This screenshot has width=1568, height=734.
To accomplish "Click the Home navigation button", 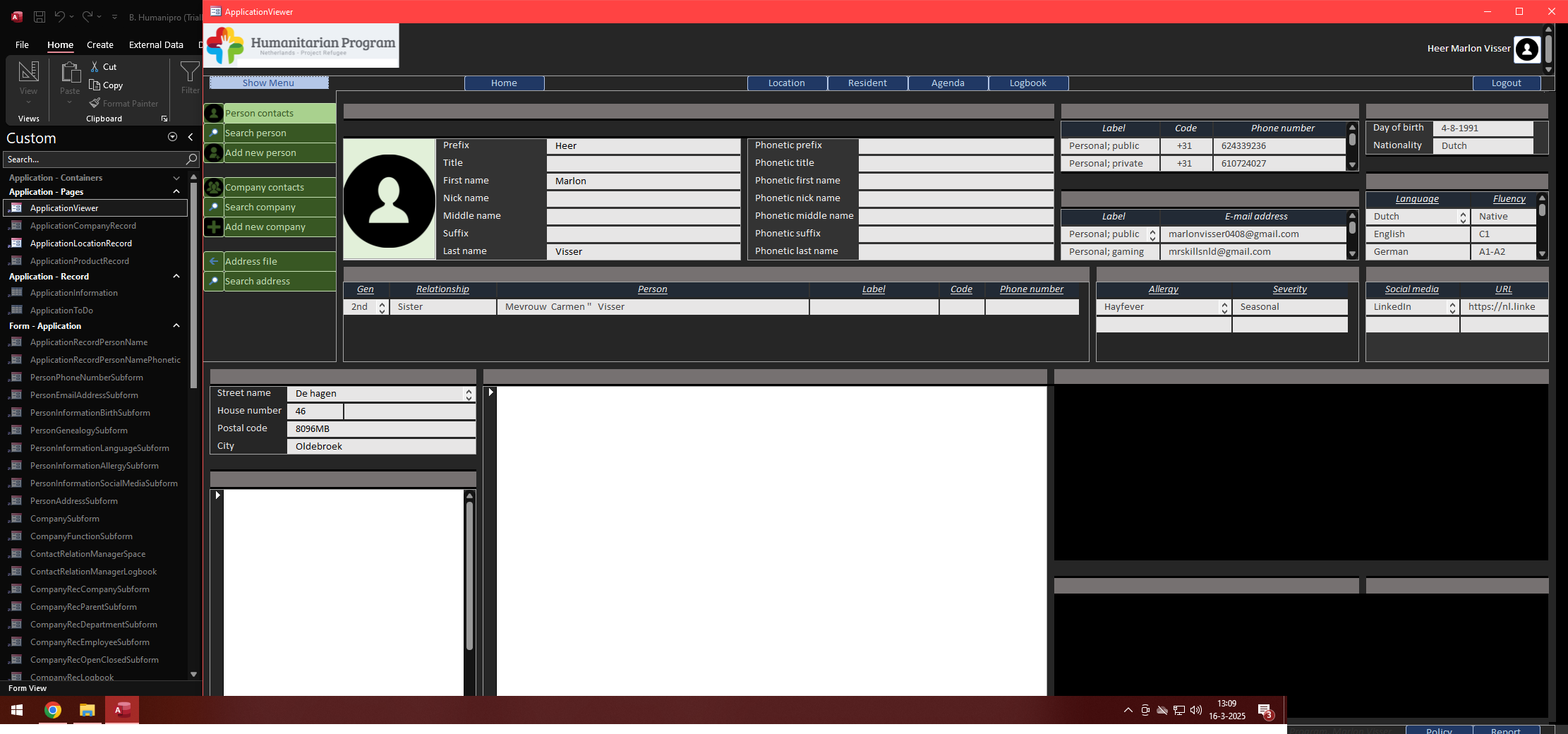I will (x=504, y=83).
